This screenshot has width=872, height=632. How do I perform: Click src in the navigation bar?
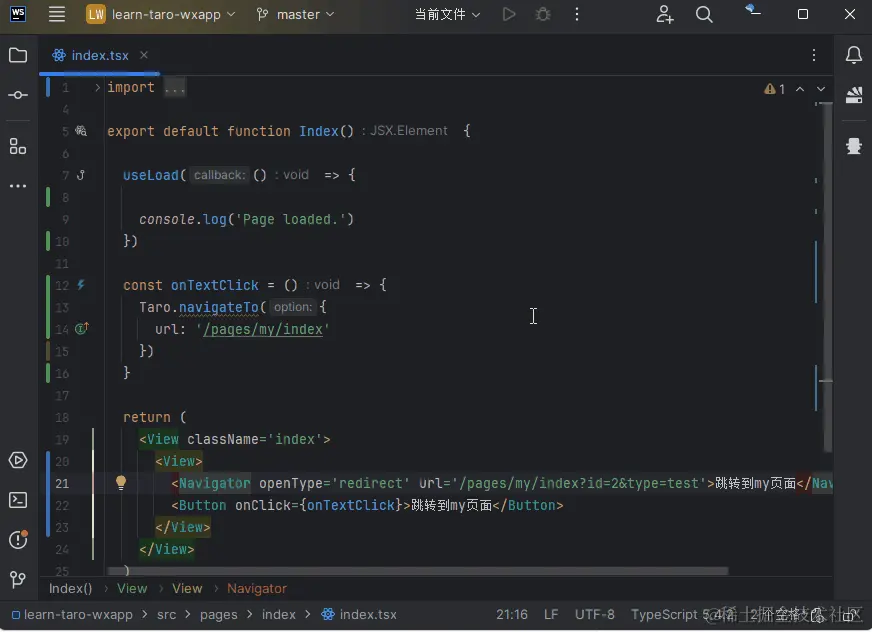coord(166,614)
